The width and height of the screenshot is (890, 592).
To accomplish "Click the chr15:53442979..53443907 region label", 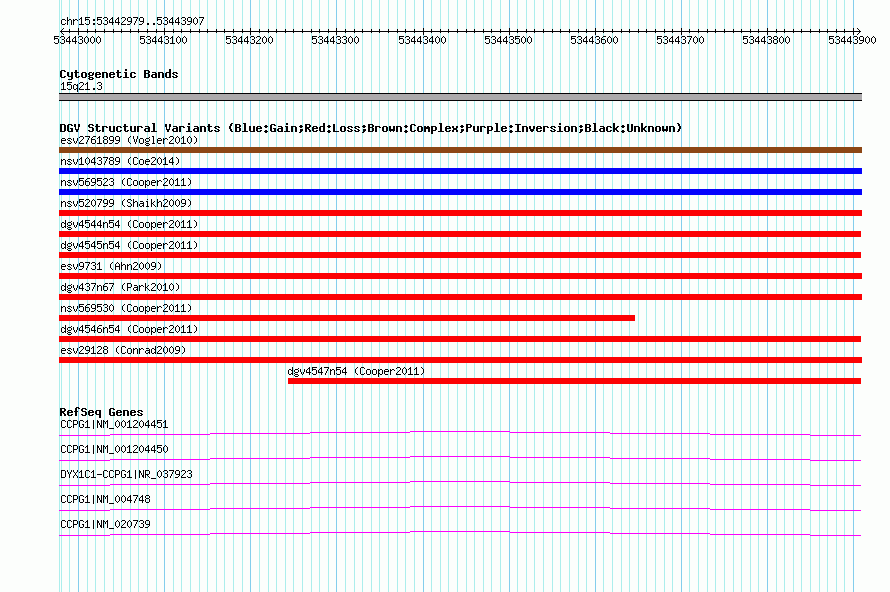I will point(132,21).
